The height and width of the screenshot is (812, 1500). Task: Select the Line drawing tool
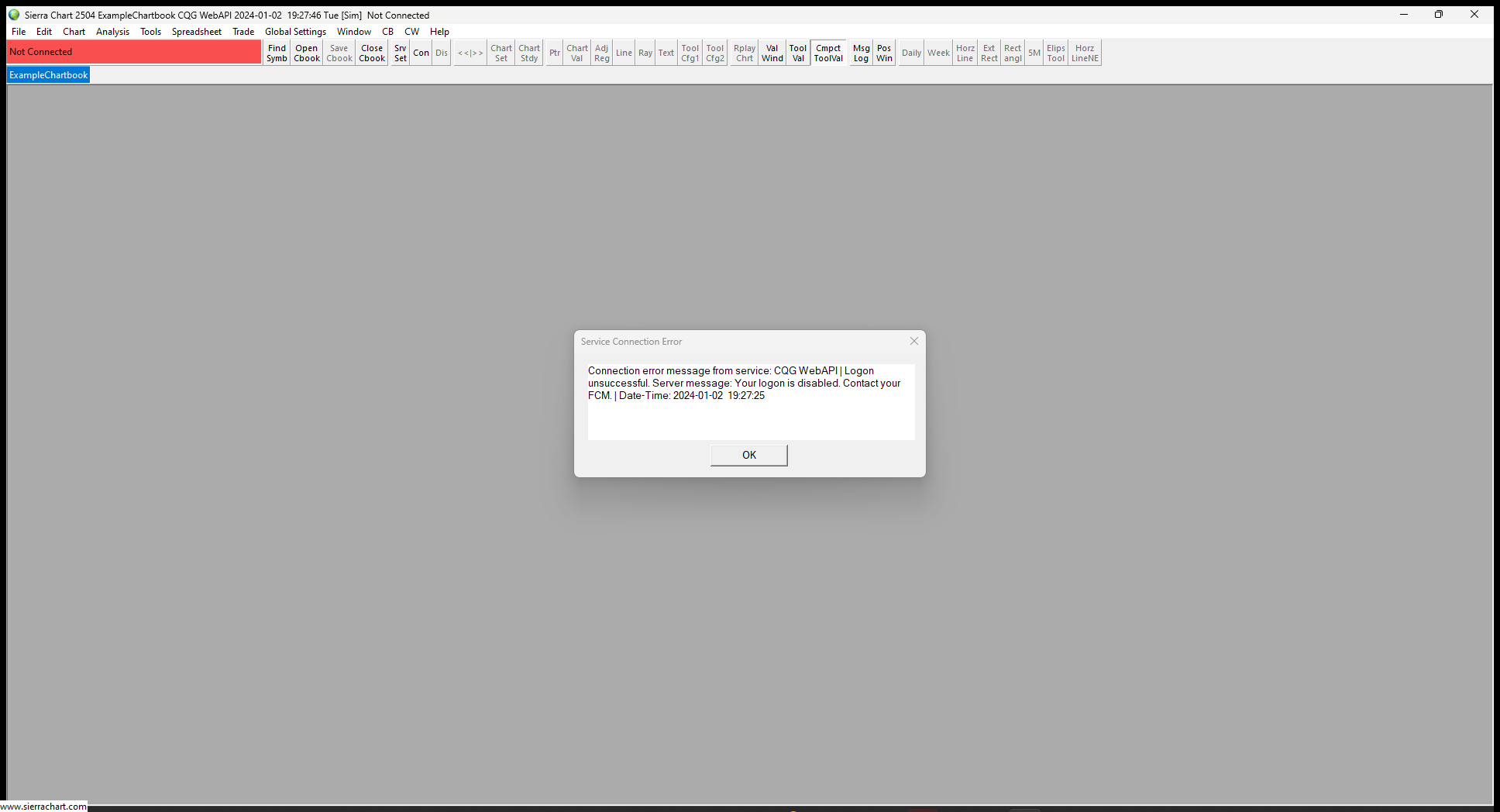point(624,53)
